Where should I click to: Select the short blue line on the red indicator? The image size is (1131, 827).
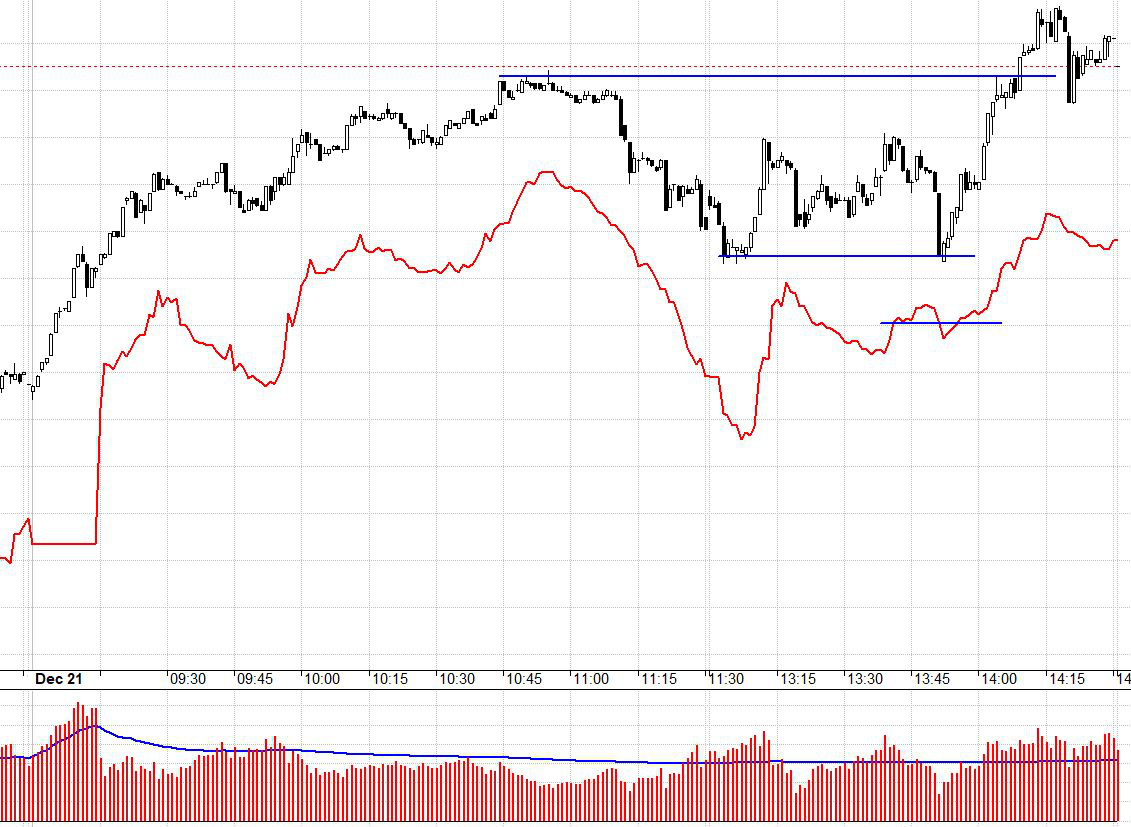click(941, 323)
